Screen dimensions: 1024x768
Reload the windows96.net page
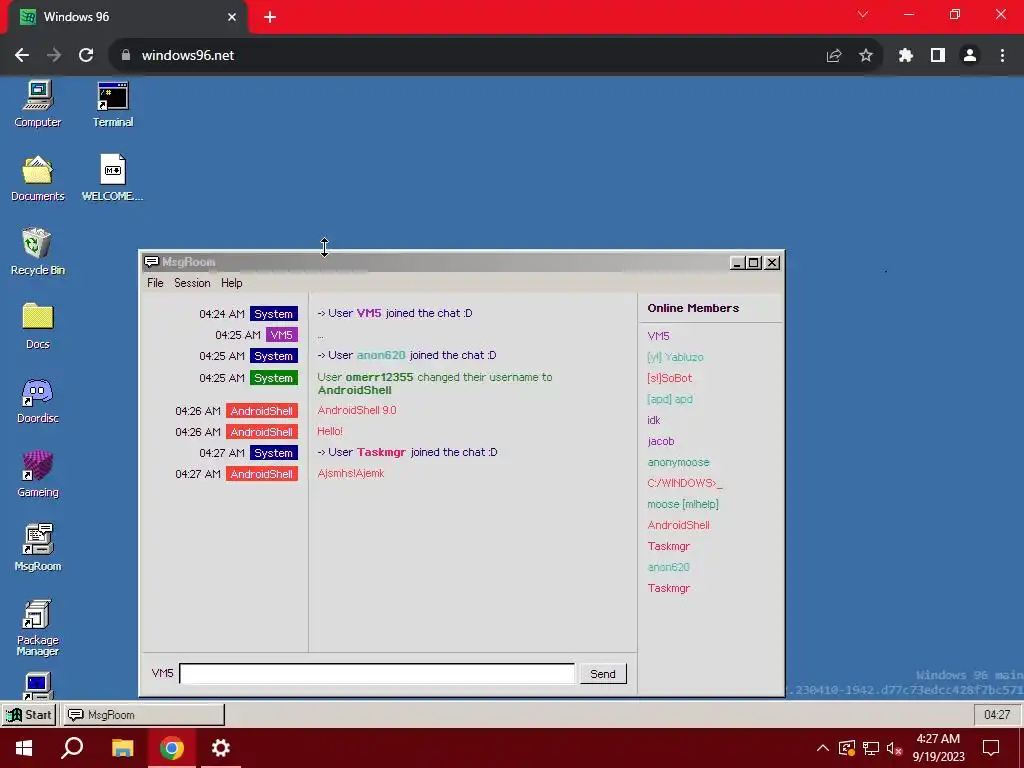pos(86,55)
